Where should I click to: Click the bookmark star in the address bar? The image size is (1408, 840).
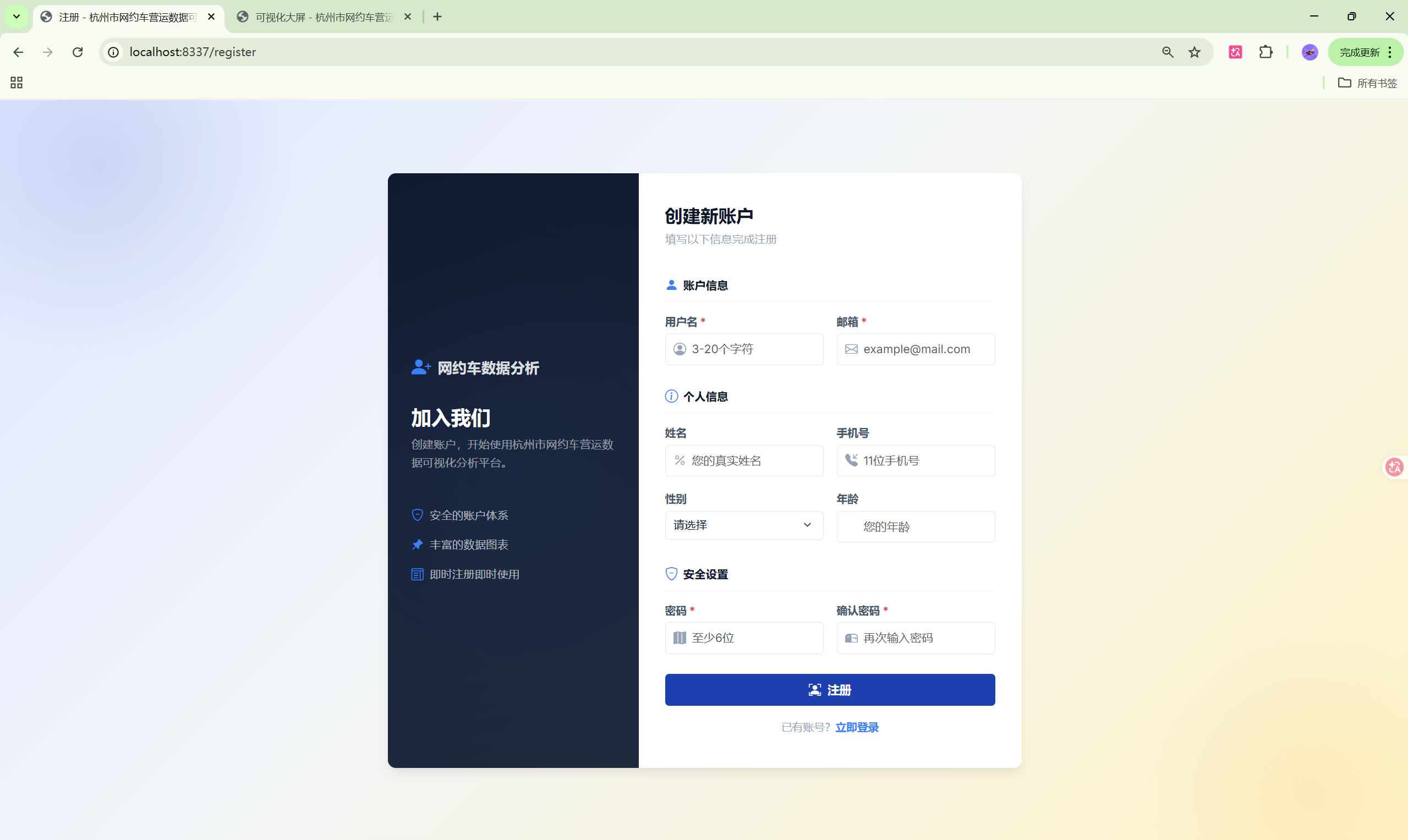(1195, 52)
